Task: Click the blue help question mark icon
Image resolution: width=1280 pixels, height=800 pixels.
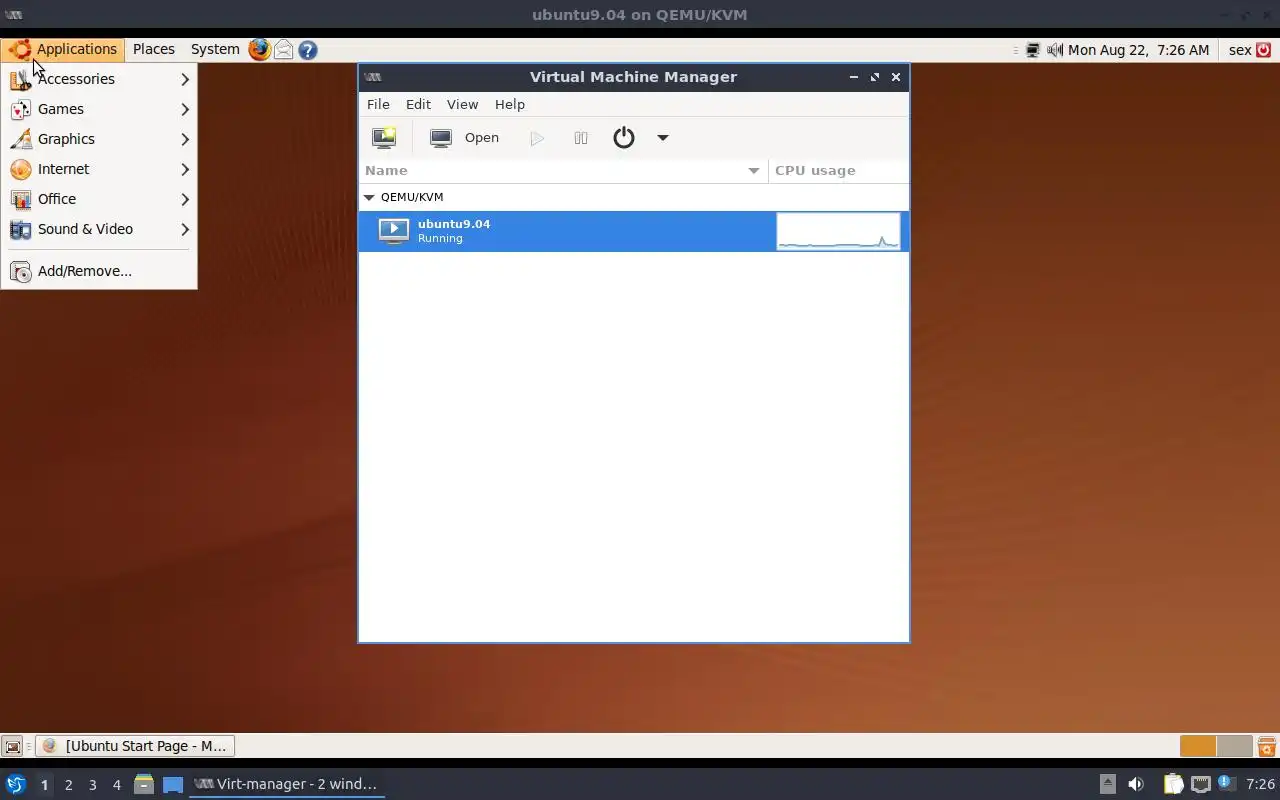Action: pyautogui.click(x=308, y=49)
